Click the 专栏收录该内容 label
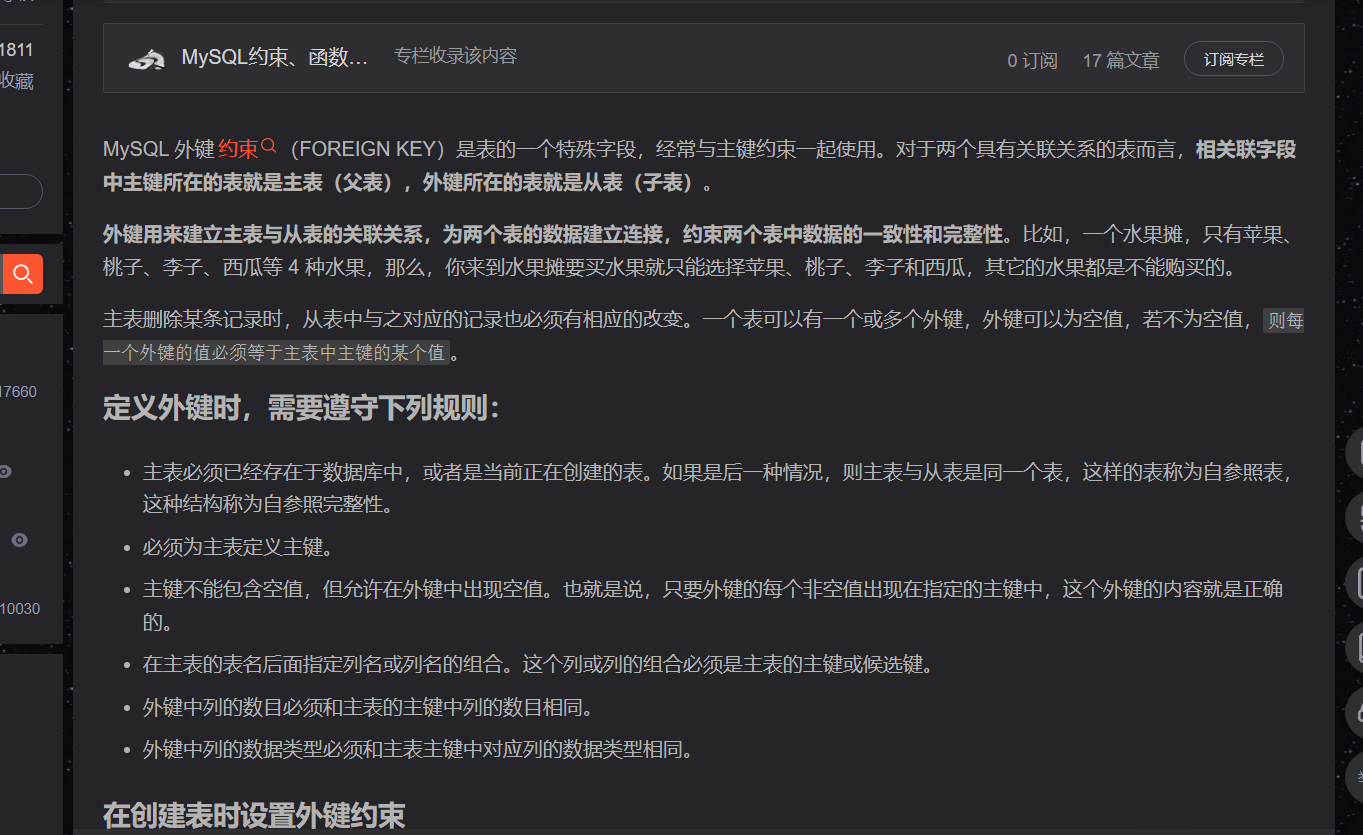Viewport: 1363px width, 835px height. click(455, 56)
